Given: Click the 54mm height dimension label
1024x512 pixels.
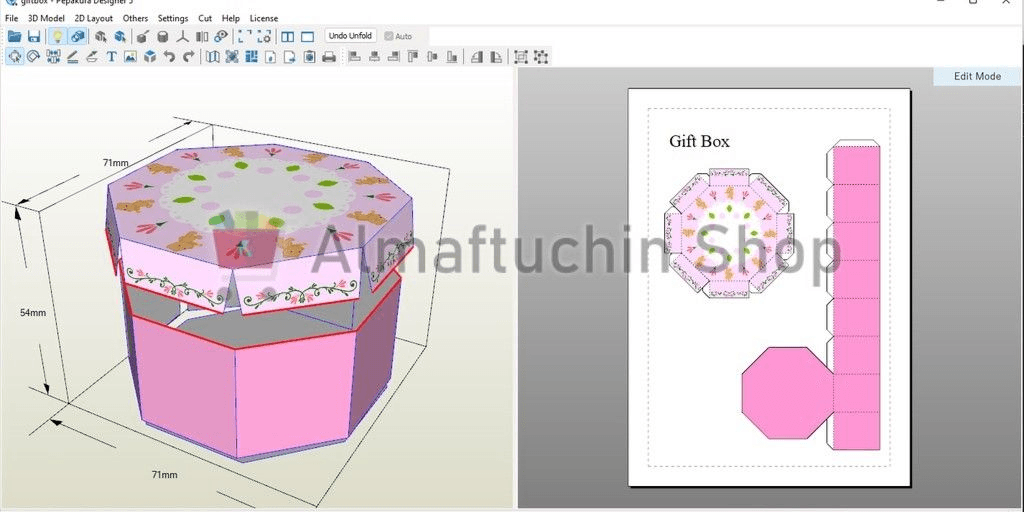Looking at the screenshot, I should point(33,313).
